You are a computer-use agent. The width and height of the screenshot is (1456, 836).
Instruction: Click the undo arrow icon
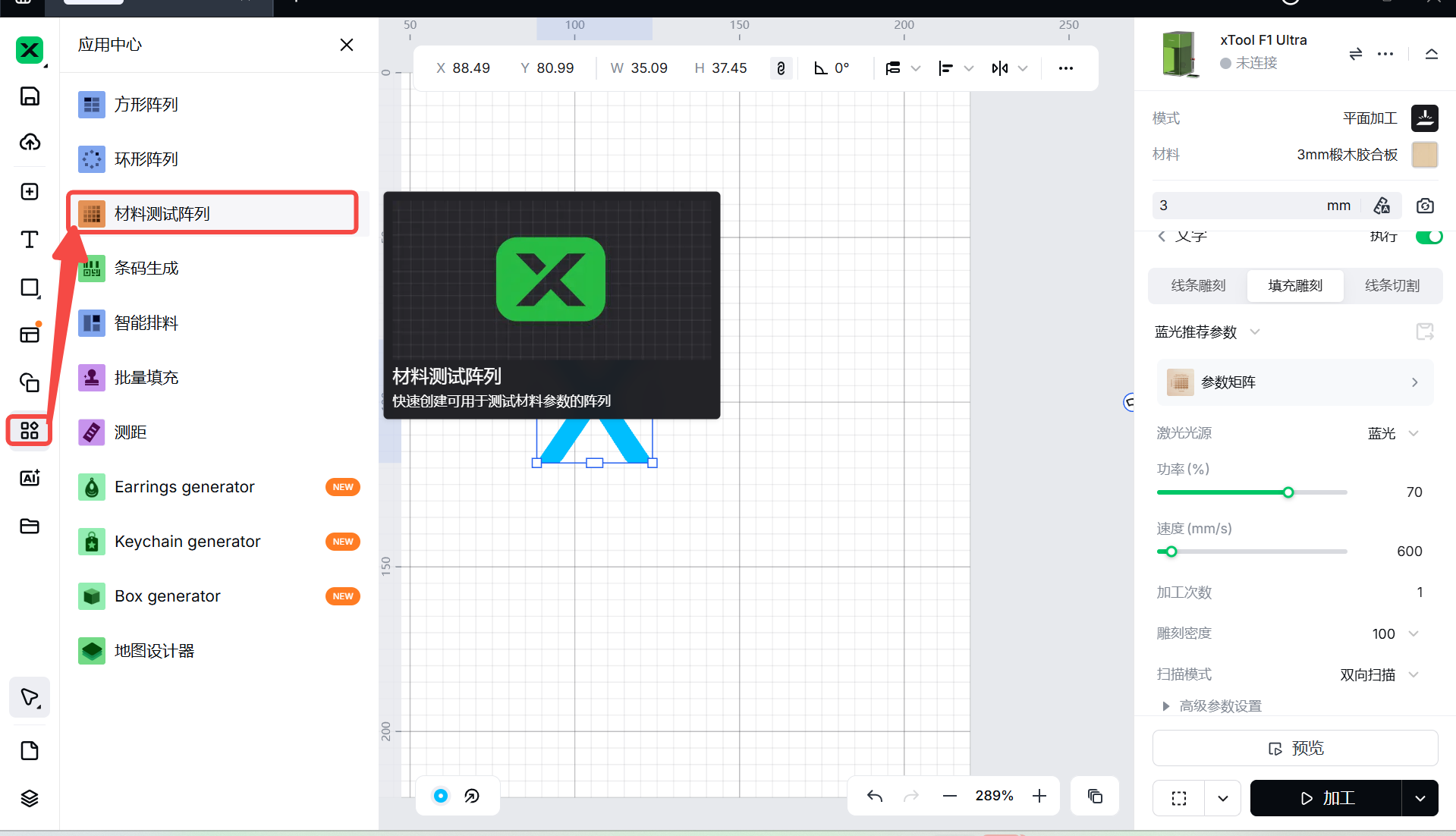click(875, 796)
